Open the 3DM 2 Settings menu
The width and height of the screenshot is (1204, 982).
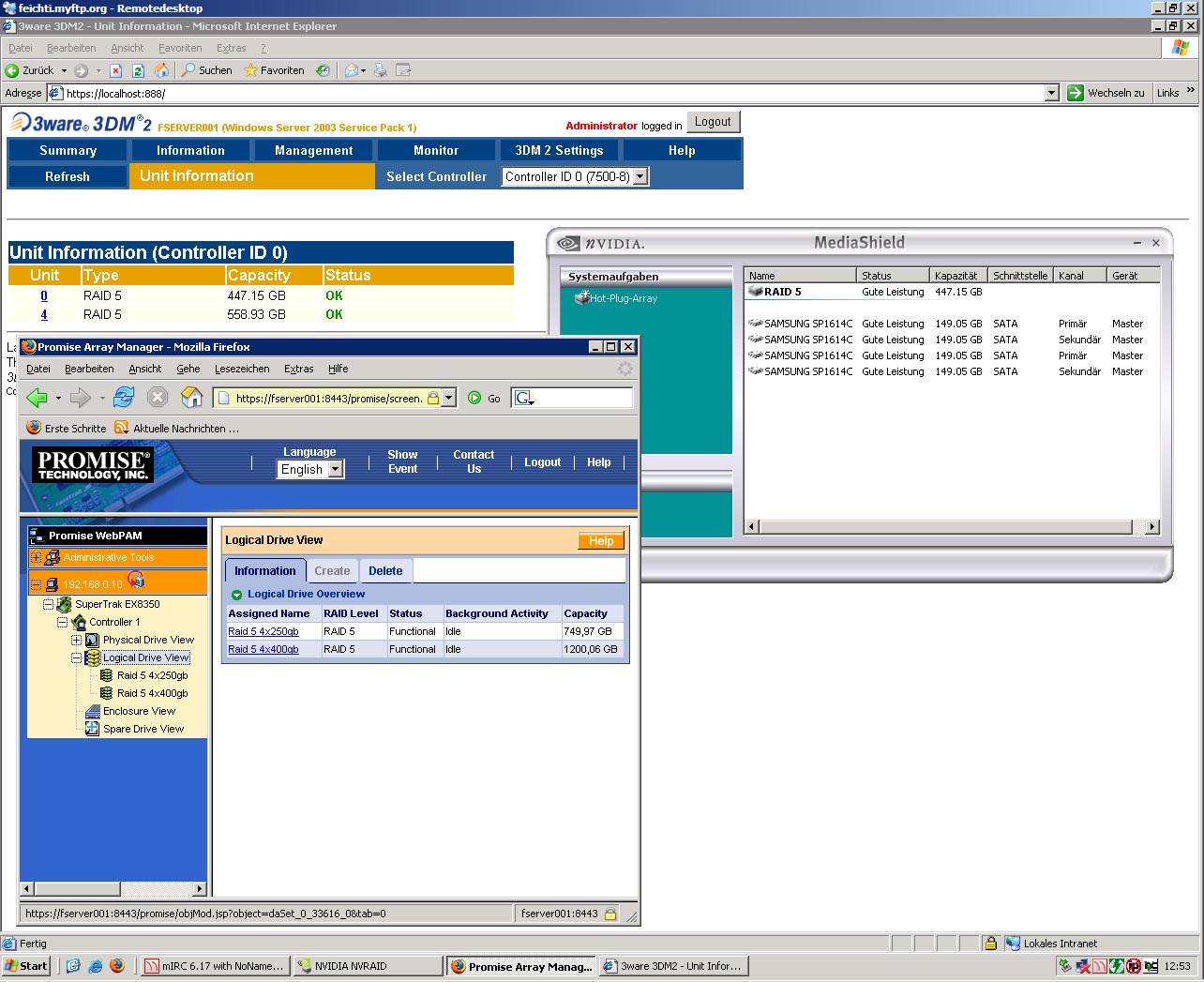click(559, 150)
